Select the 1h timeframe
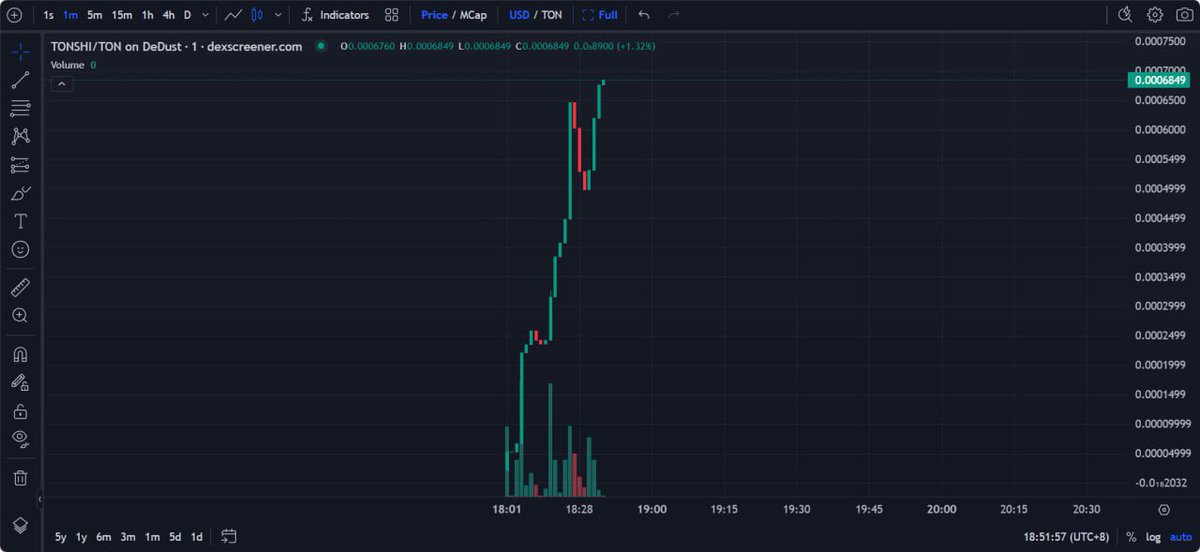Viewport: 1200px width, 552px height. click(147, 15)
